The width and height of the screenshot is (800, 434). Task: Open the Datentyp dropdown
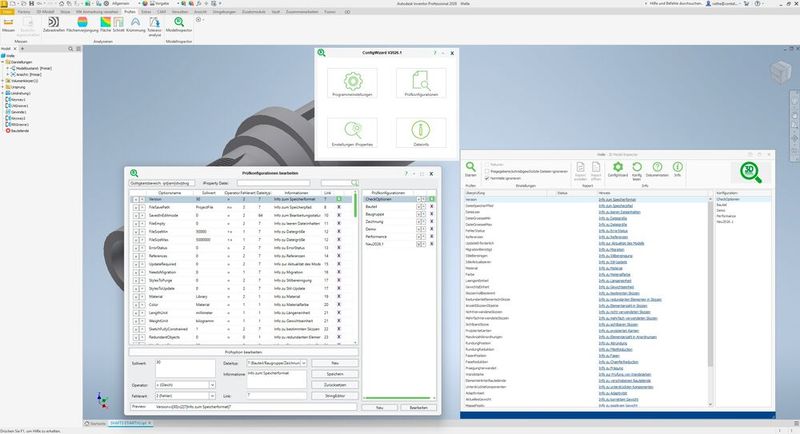[x=304, y=363]
